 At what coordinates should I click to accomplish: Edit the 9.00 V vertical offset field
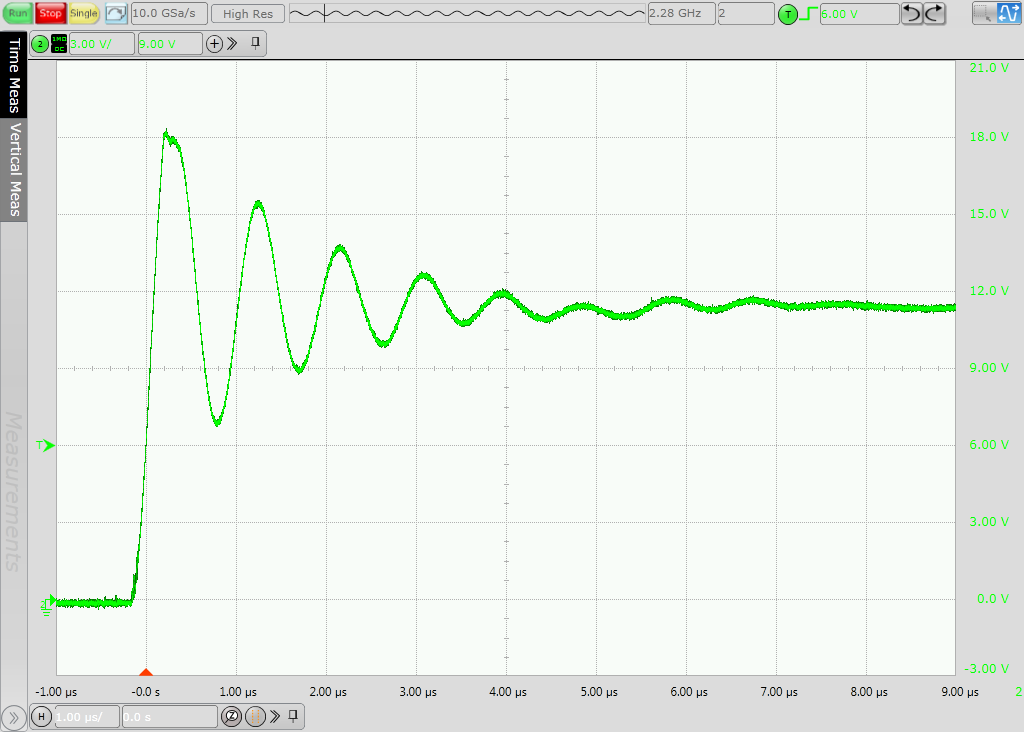pyautogui.click(x=169, y=44)
